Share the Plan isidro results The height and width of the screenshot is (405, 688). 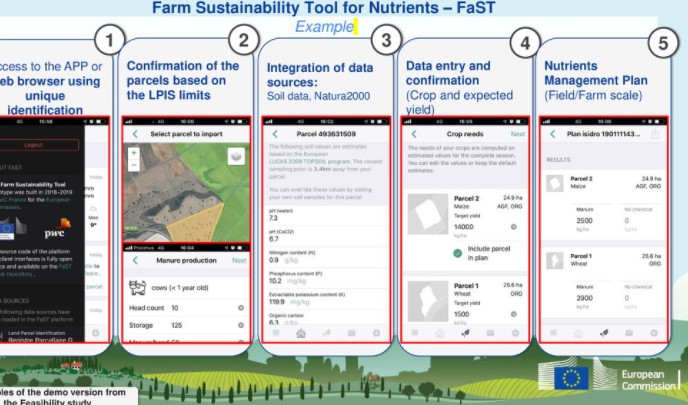click(655, 133)
